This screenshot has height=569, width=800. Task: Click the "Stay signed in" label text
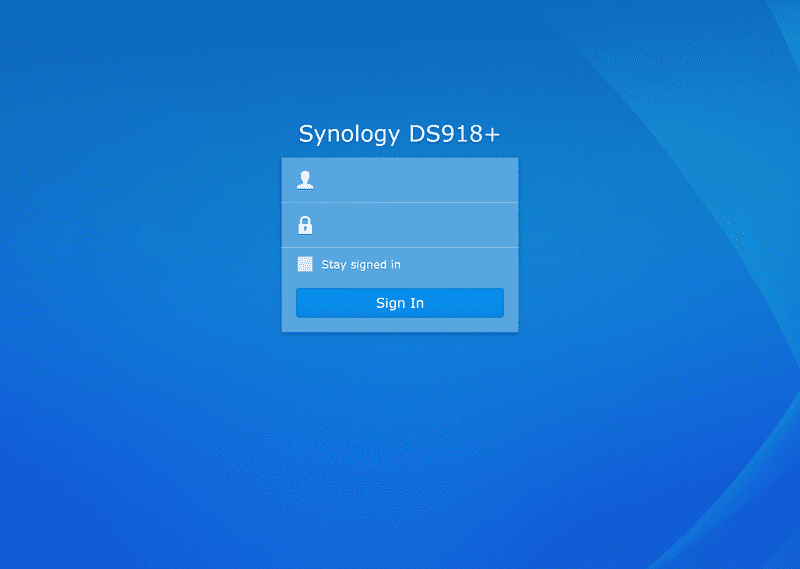click(x=361, y=264)
